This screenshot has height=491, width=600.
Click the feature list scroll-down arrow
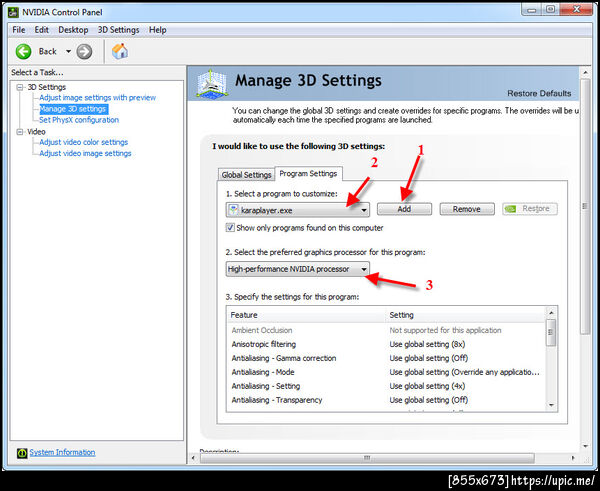click(x=551, y=405)
